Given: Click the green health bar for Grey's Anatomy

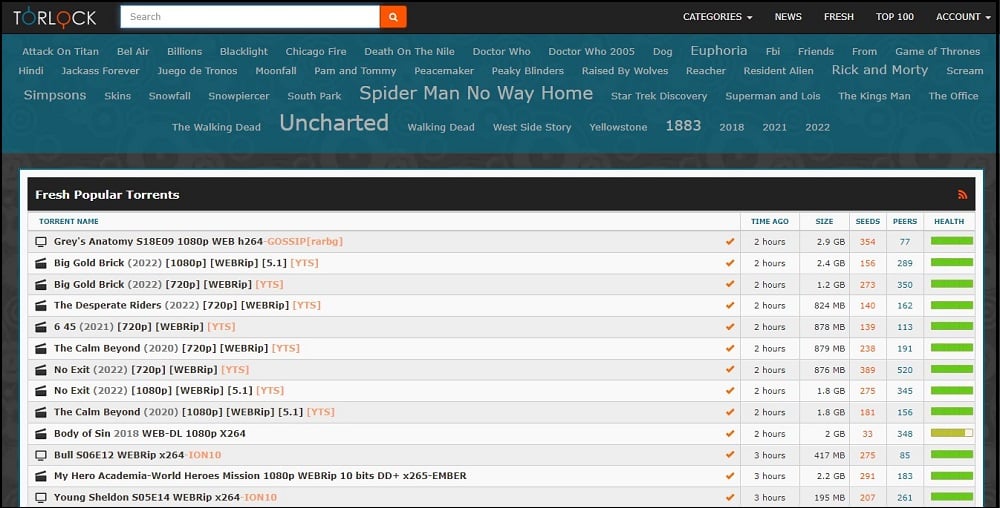Looking at the screenshot, I should click(952, 241).
